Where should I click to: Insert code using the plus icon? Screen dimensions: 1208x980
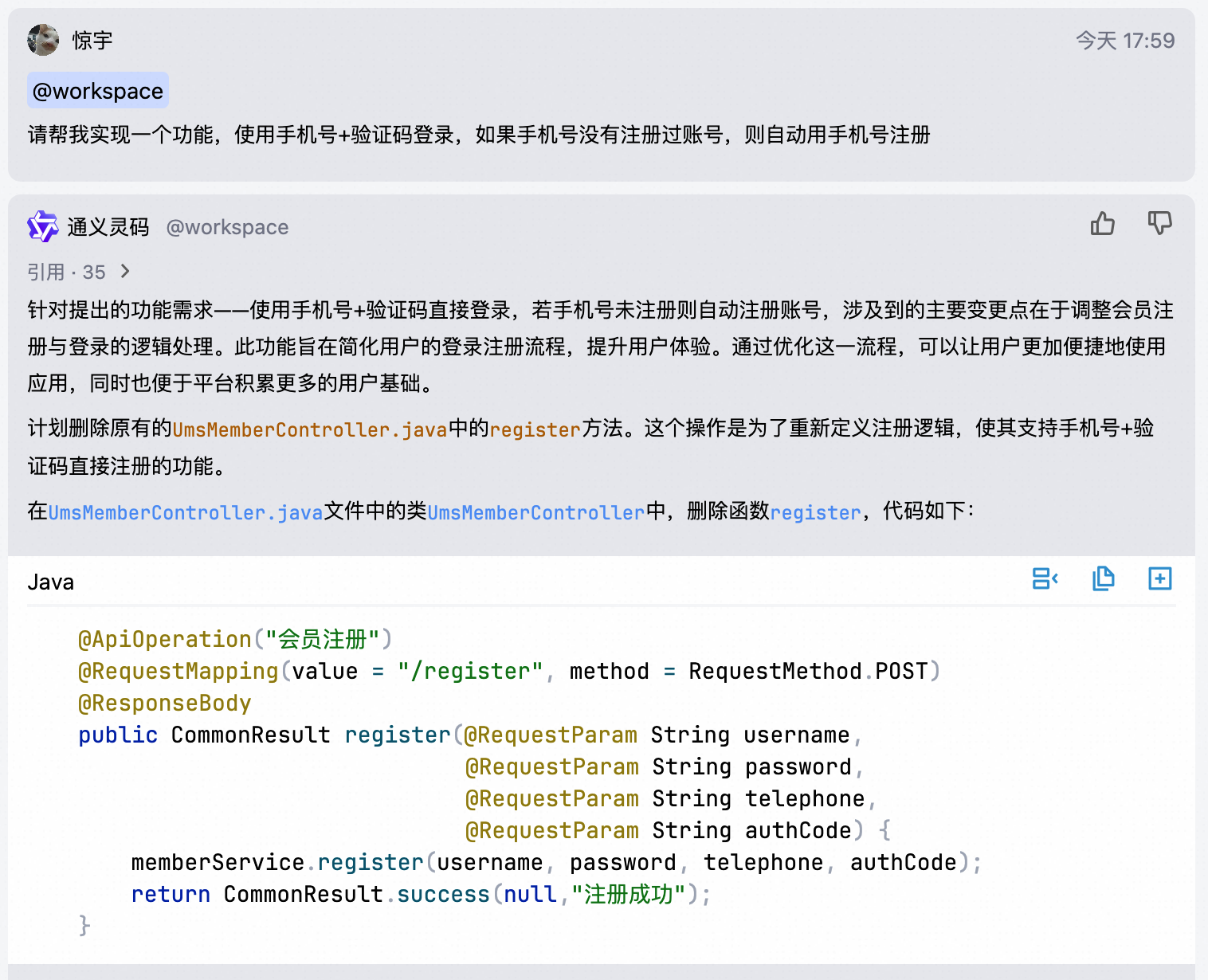point(1159,578)
